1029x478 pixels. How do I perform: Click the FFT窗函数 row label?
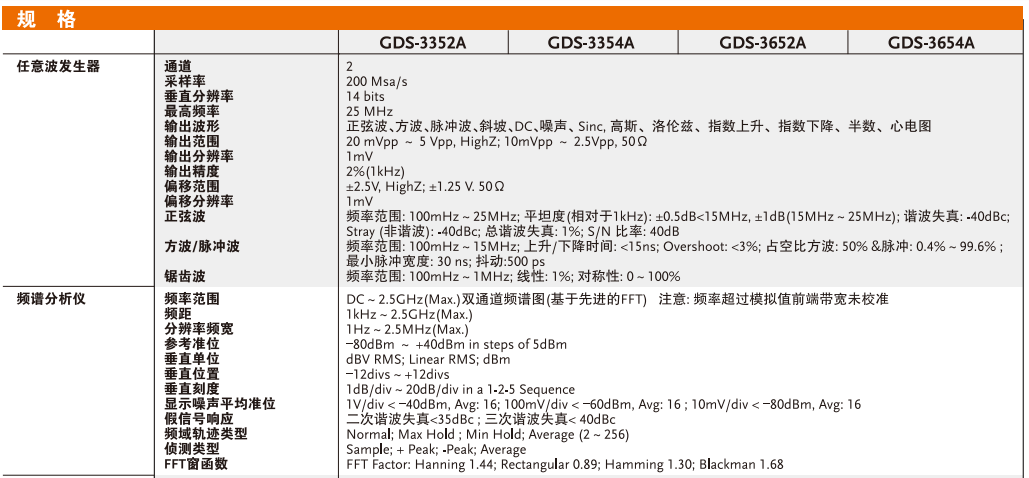(x=196, y=465)
